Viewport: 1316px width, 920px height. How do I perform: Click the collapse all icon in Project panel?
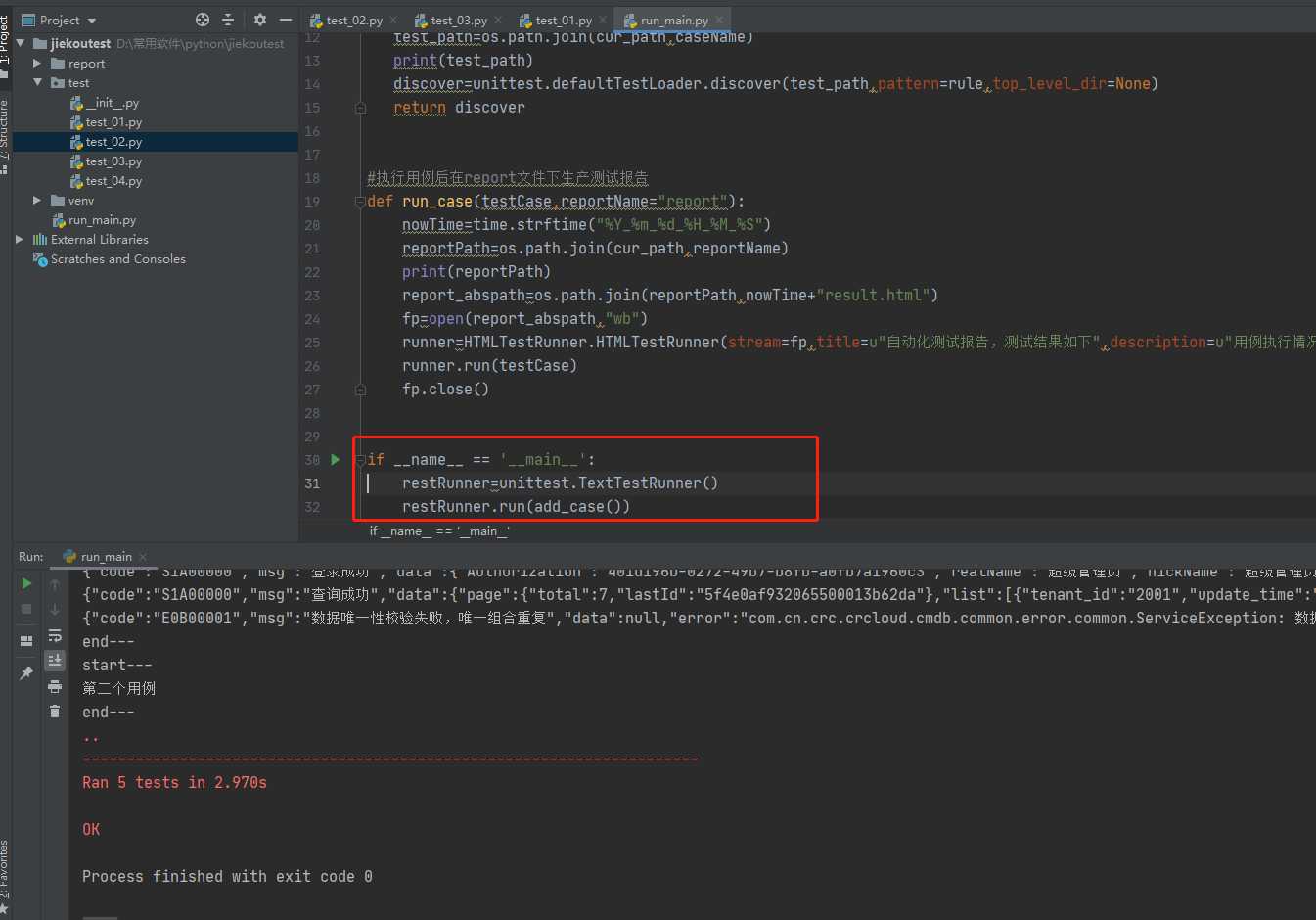pyautogui.click(x=228, y=20)
